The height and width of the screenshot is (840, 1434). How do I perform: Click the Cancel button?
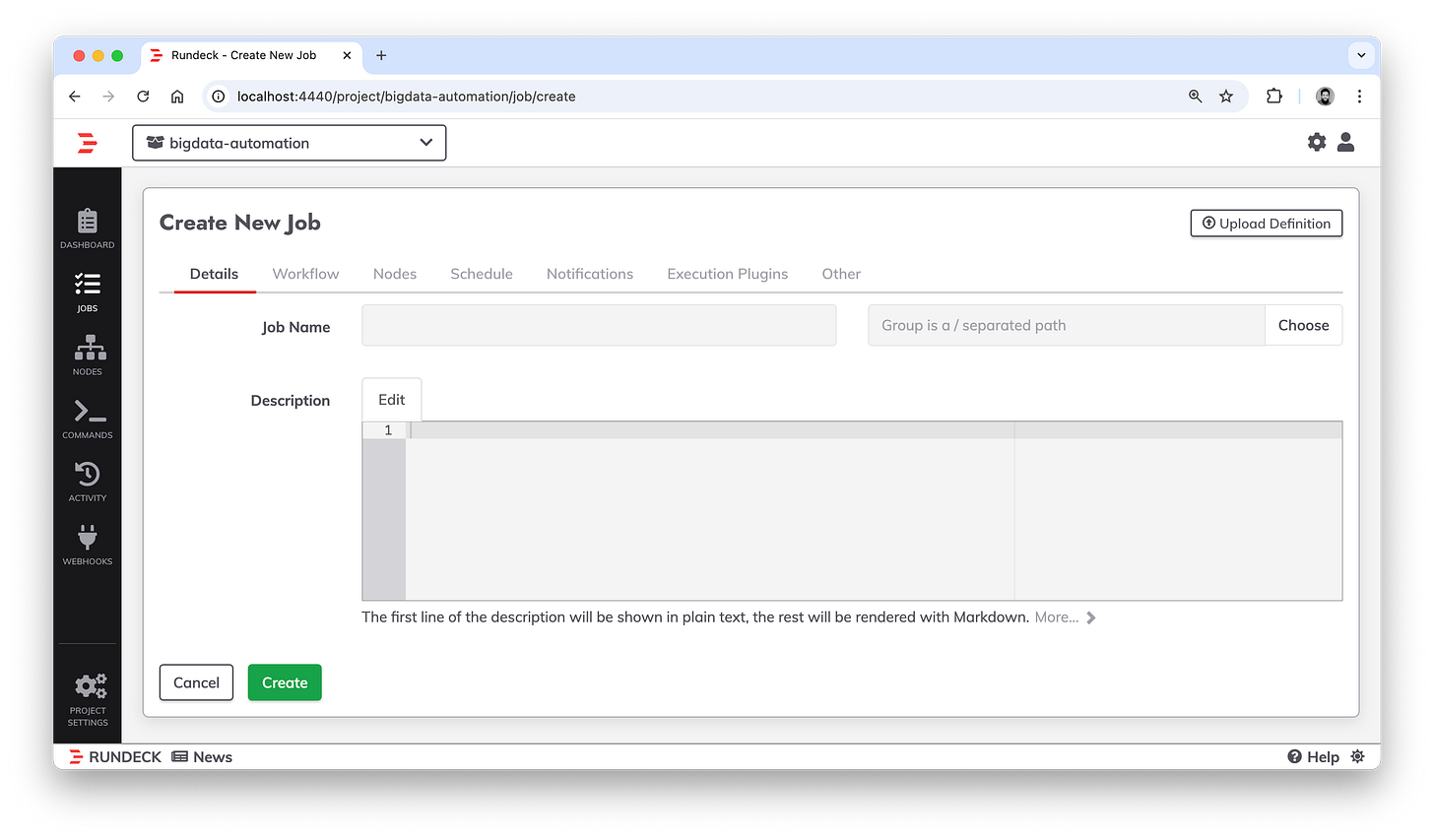(196, 682)
